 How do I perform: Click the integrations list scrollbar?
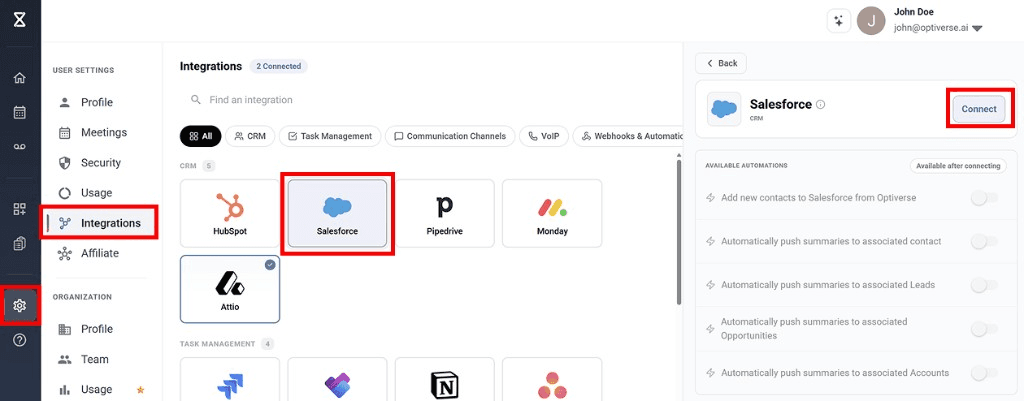point(679,232)
